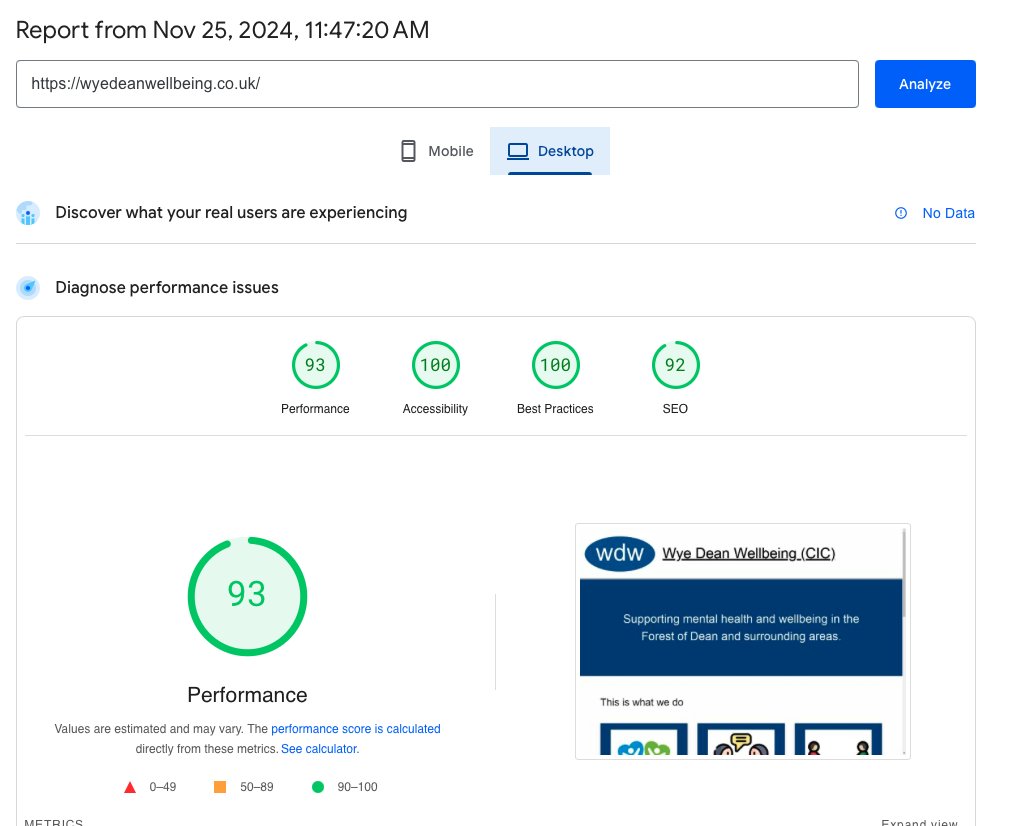Click the 50–89 legend text
This screenshot has height=826, width=1033.
coord(256,786)
